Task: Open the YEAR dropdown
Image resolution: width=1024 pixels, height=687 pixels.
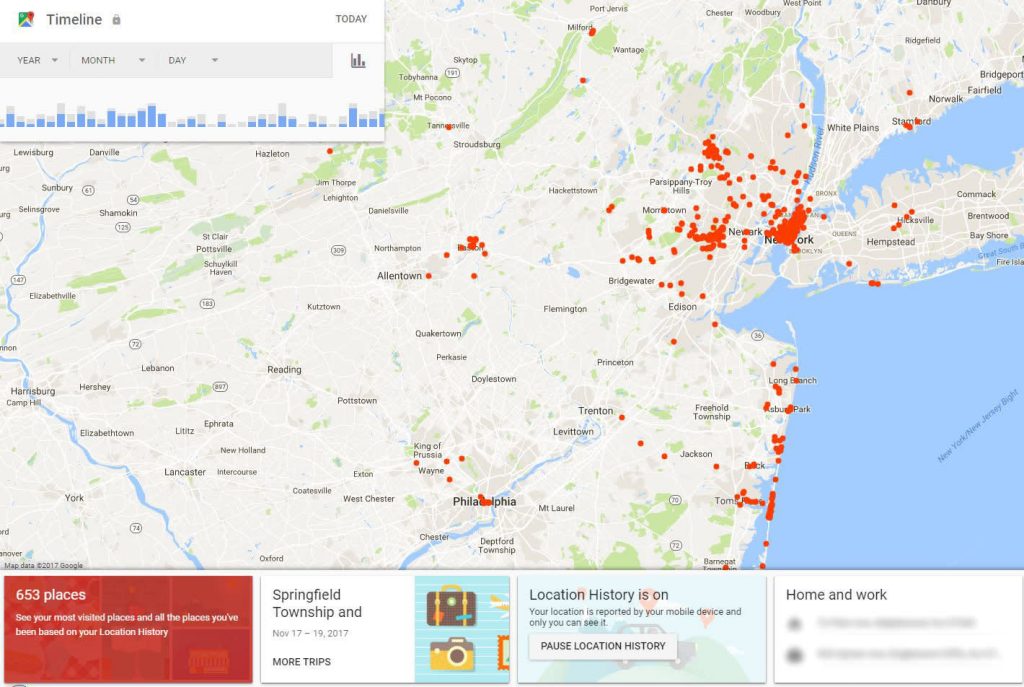Action: pyautogui.click(x=37, y=60)
